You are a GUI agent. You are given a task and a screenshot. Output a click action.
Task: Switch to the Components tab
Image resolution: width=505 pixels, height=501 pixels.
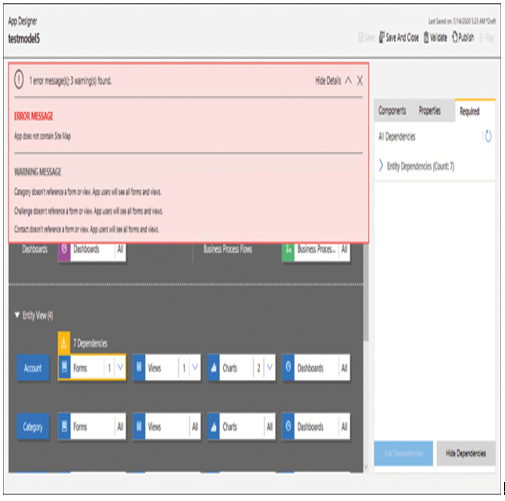[392, 111]
